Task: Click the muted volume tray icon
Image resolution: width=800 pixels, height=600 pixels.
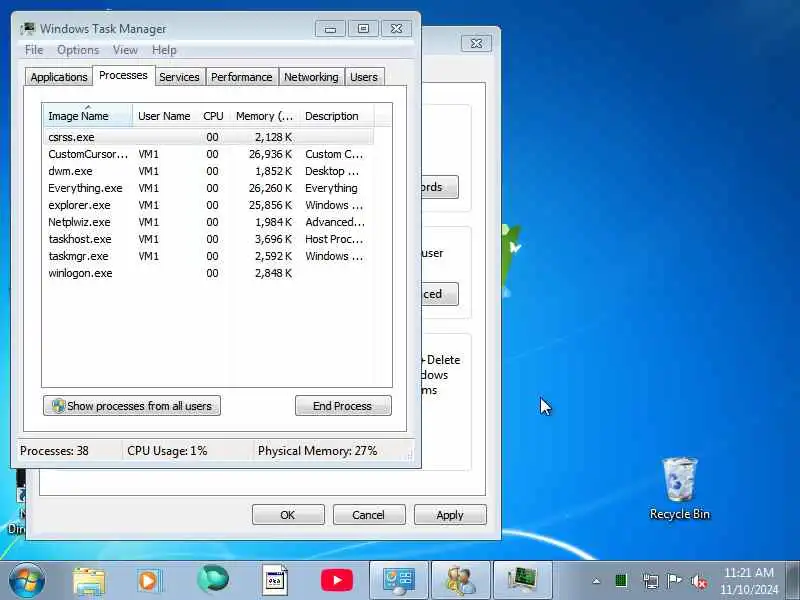Action: click(698, 581)
